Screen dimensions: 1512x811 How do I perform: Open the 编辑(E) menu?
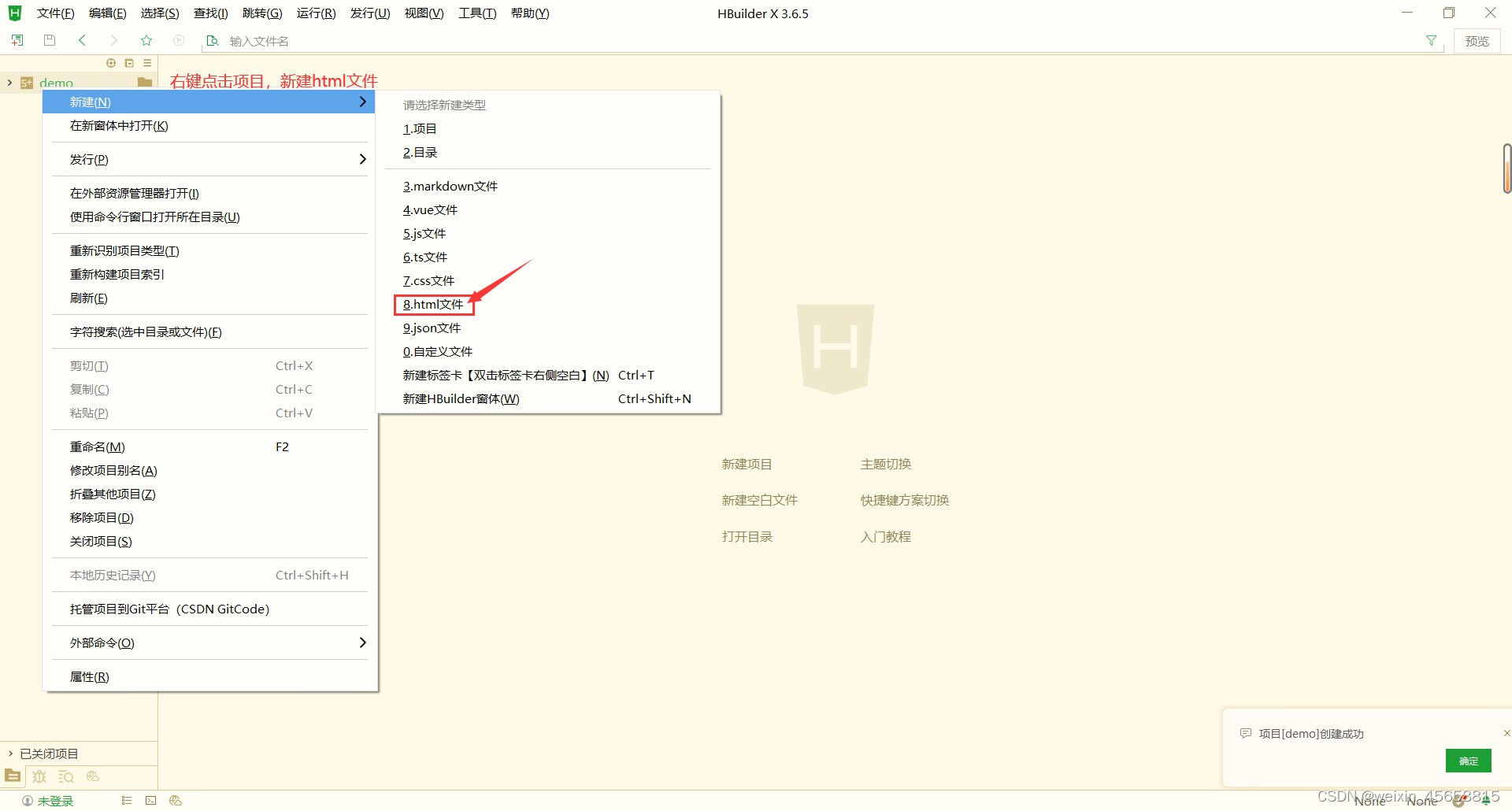[107, 13]
